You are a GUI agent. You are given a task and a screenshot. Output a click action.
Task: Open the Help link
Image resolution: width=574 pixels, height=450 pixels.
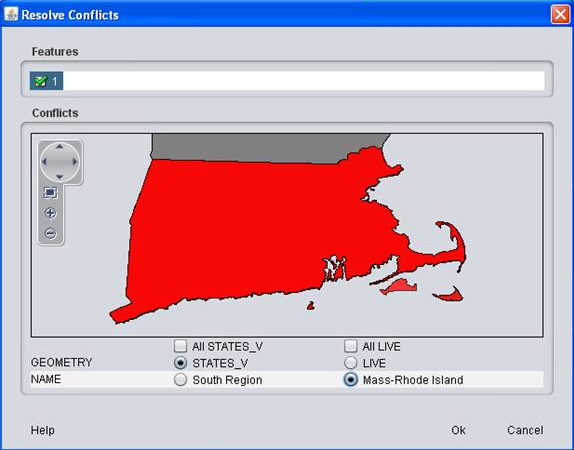point(42,430)
